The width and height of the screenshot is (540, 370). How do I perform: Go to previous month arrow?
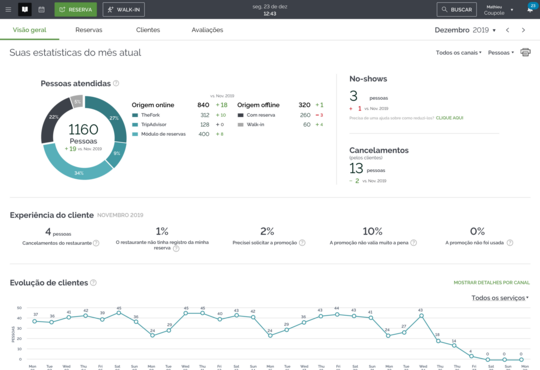pos(508,30)
